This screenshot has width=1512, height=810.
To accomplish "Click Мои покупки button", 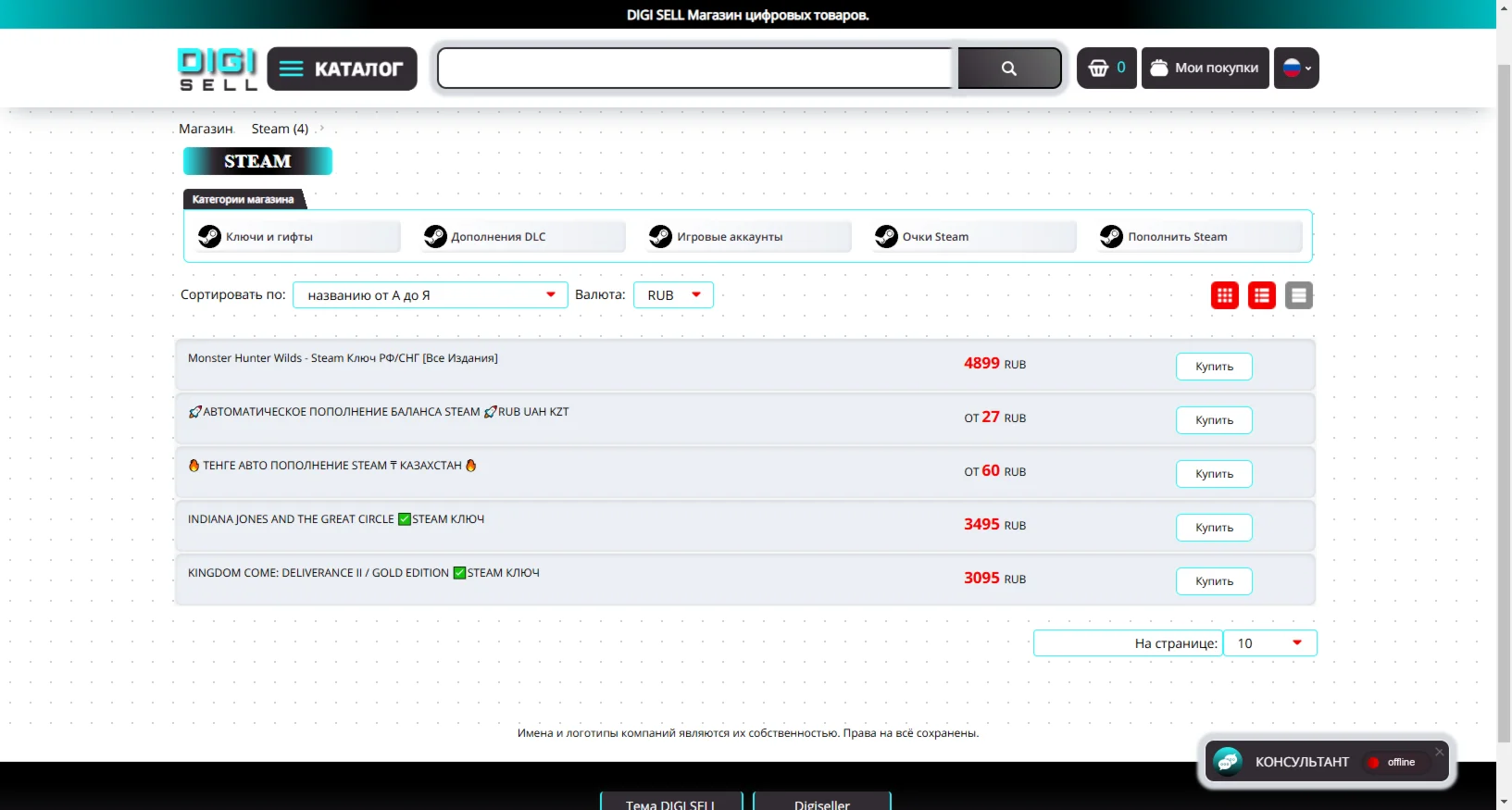I will pos(1205,69).
